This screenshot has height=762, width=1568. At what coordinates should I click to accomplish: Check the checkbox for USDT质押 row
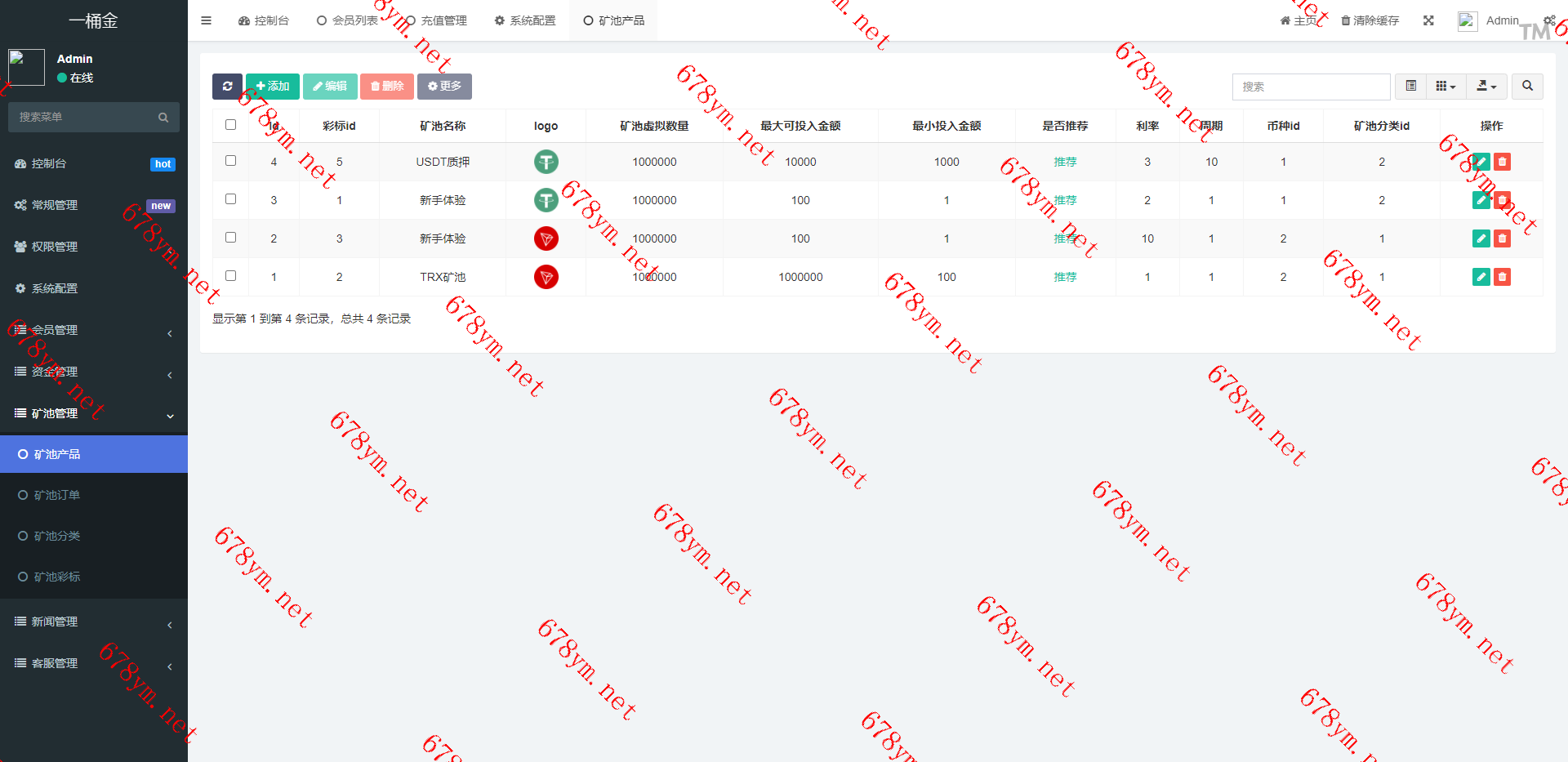coord(230,161)
